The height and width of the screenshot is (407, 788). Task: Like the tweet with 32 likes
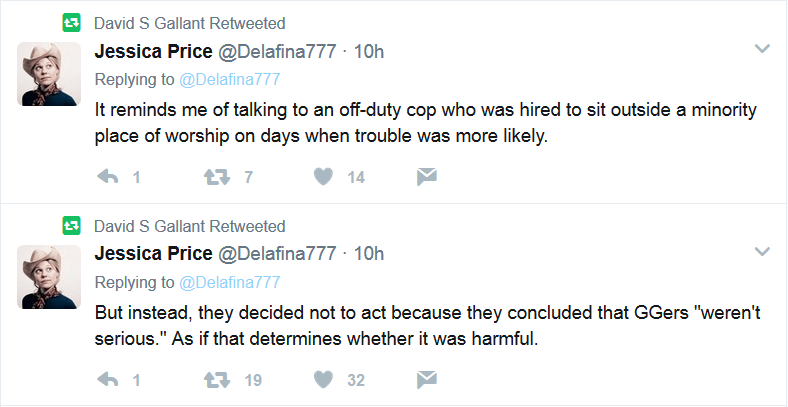[x=323, y=380]
